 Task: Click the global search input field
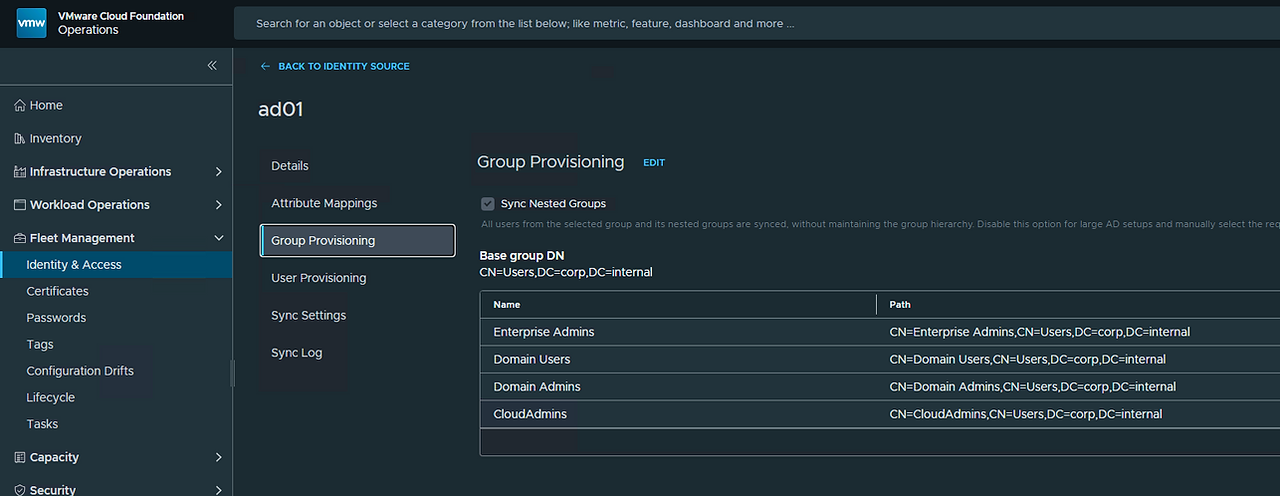click(x=757, y=23)
